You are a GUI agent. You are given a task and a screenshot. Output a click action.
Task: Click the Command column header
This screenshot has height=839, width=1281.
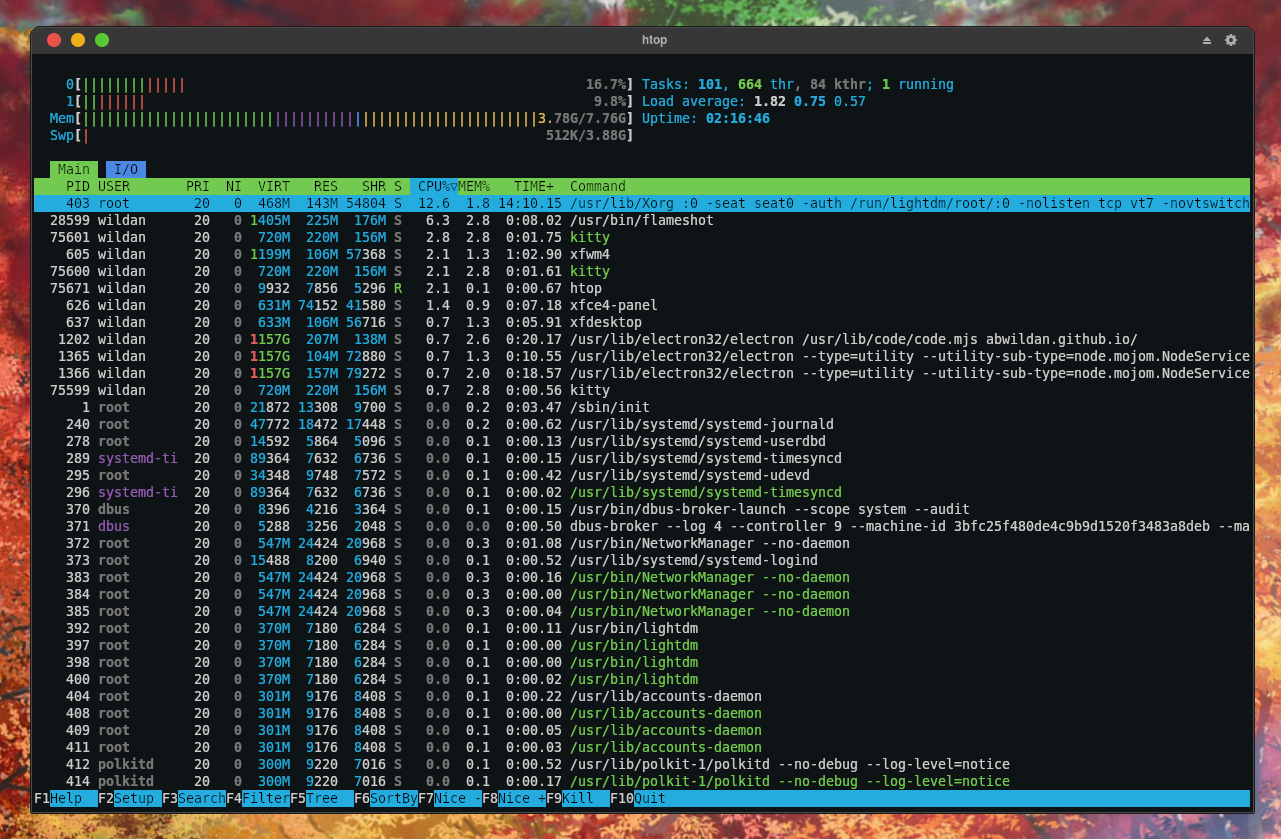598,186
